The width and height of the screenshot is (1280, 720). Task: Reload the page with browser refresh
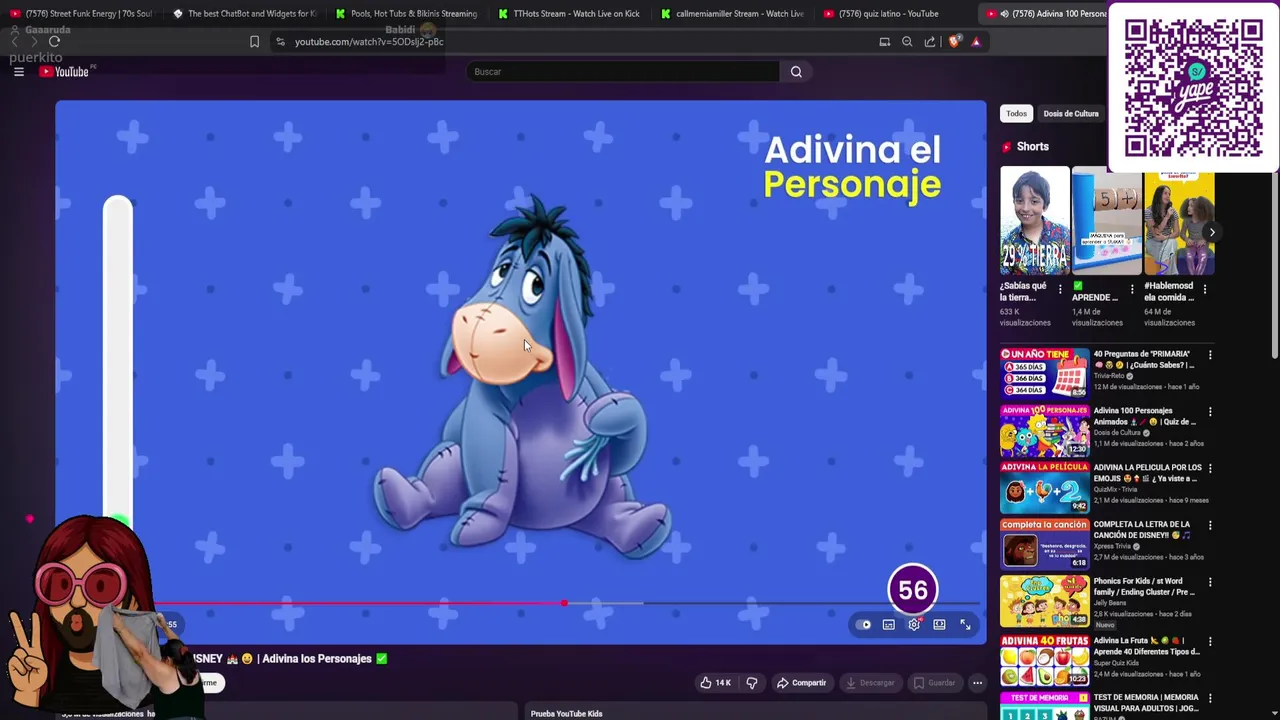54,41
